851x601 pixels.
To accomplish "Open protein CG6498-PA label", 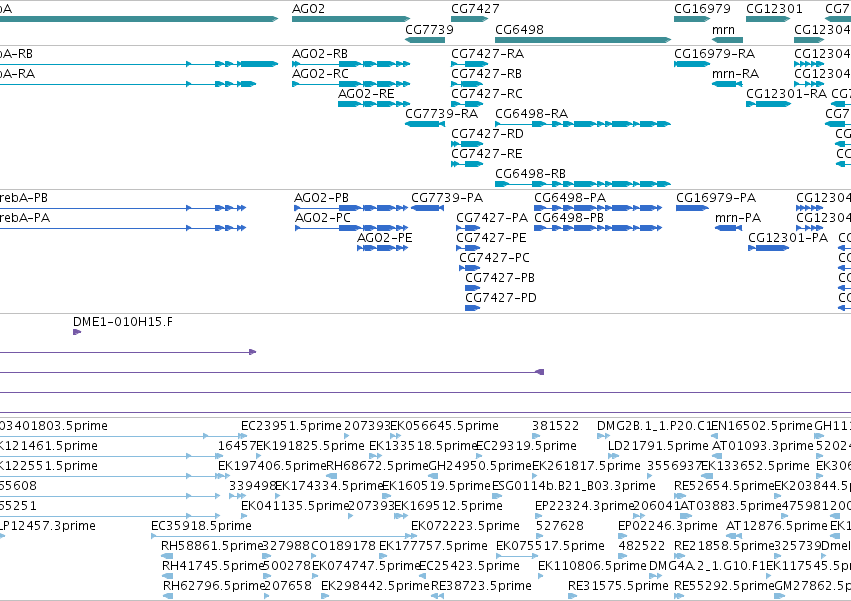I will pyautogui.click(x=570, y=198).
